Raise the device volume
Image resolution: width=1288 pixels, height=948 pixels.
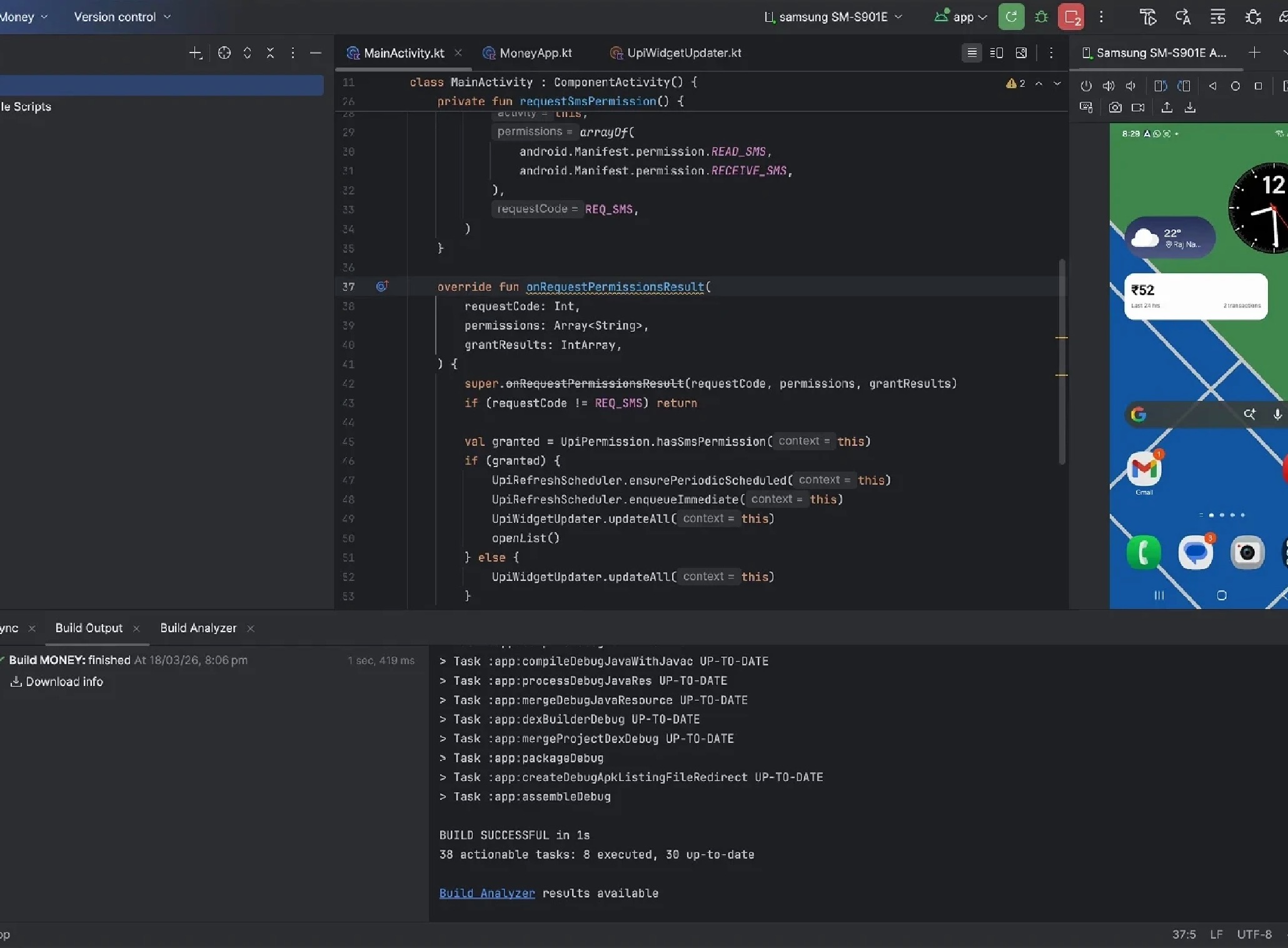click(1109, 86)
